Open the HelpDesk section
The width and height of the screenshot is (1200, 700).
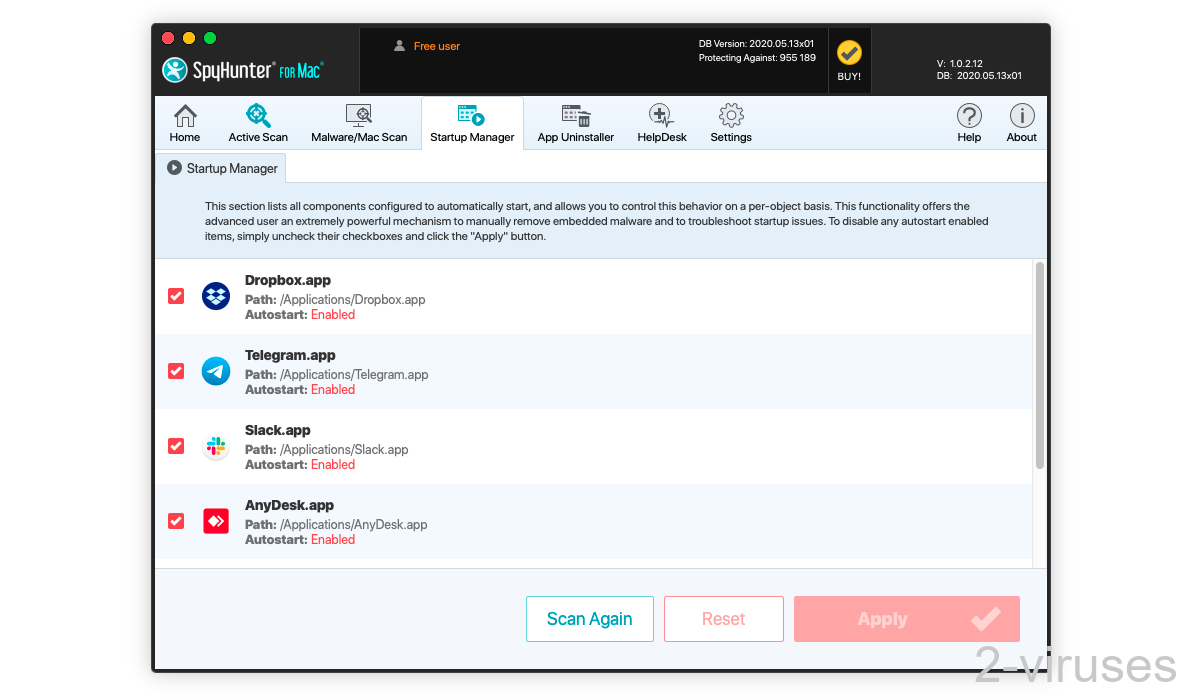[662, 124]
